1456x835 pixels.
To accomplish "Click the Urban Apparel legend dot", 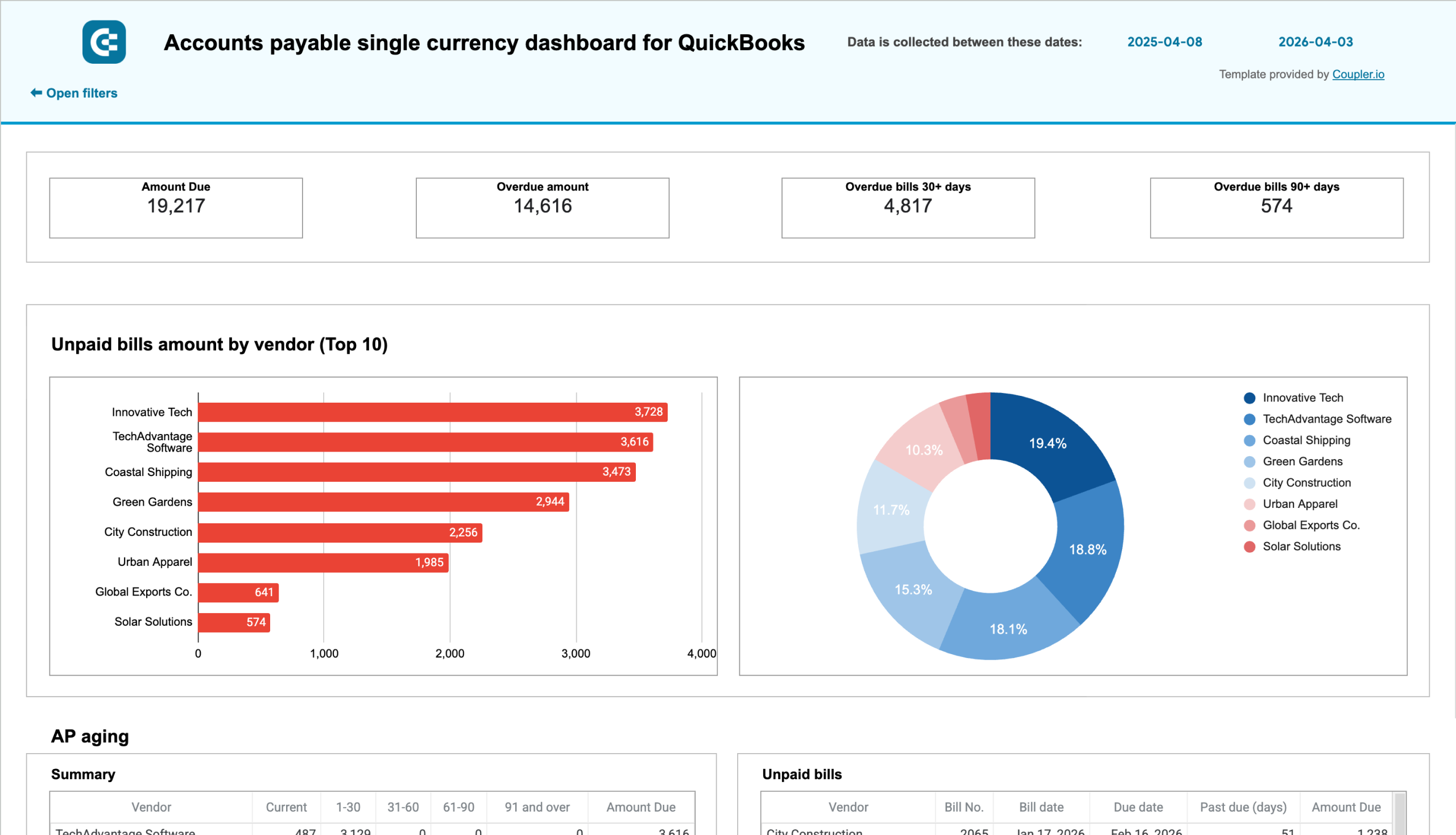I will 1249,503.
